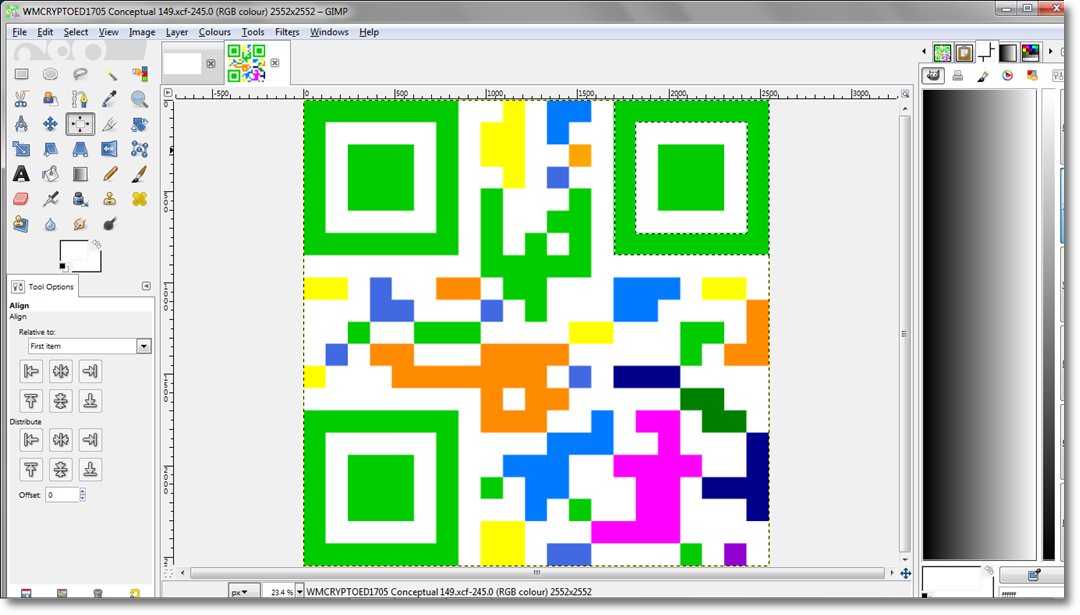1080x615 pixels.
Task: Select the Scissors Select tool
Action: pos(21,99)
